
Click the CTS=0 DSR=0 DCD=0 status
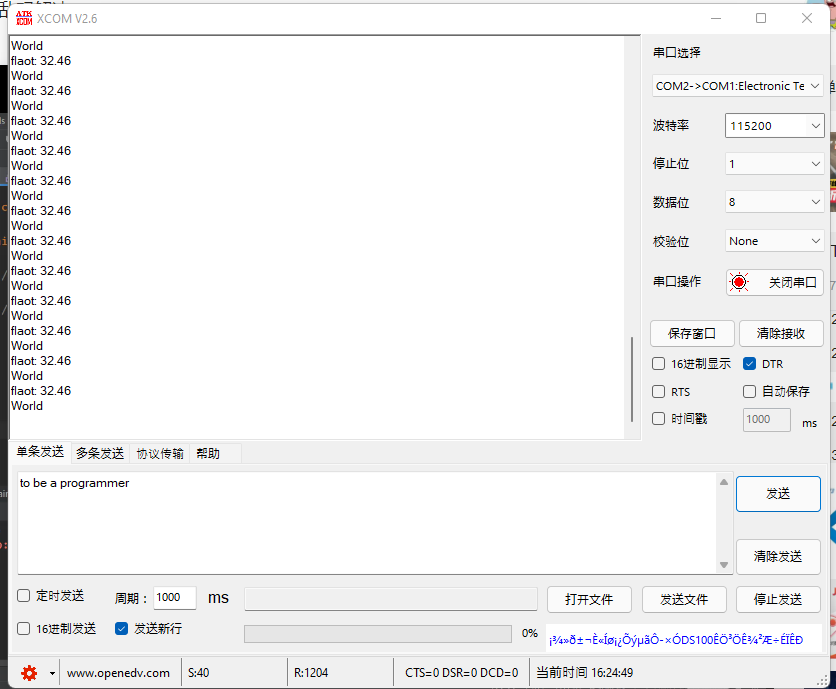462,673
